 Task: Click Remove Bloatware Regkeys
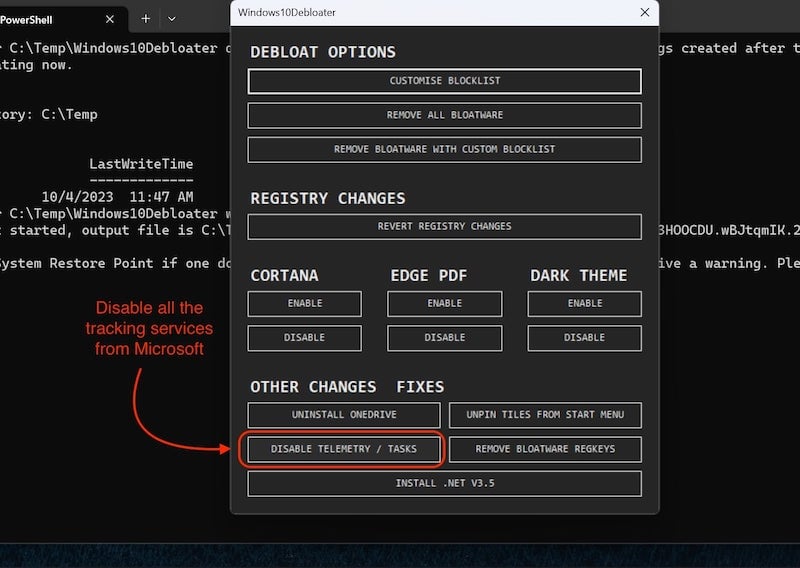(x=545, y=449)
